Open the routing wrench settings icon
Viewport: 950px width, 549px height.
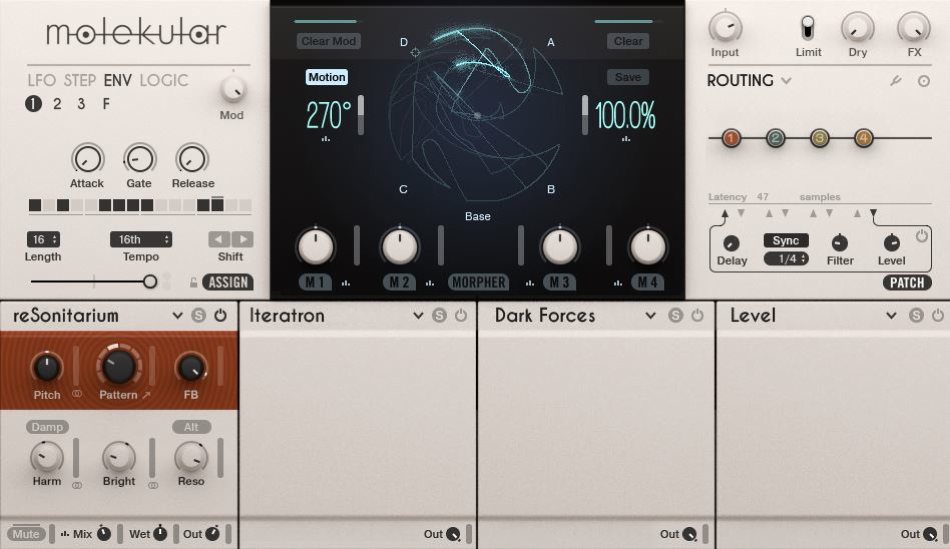coord(896,81)
